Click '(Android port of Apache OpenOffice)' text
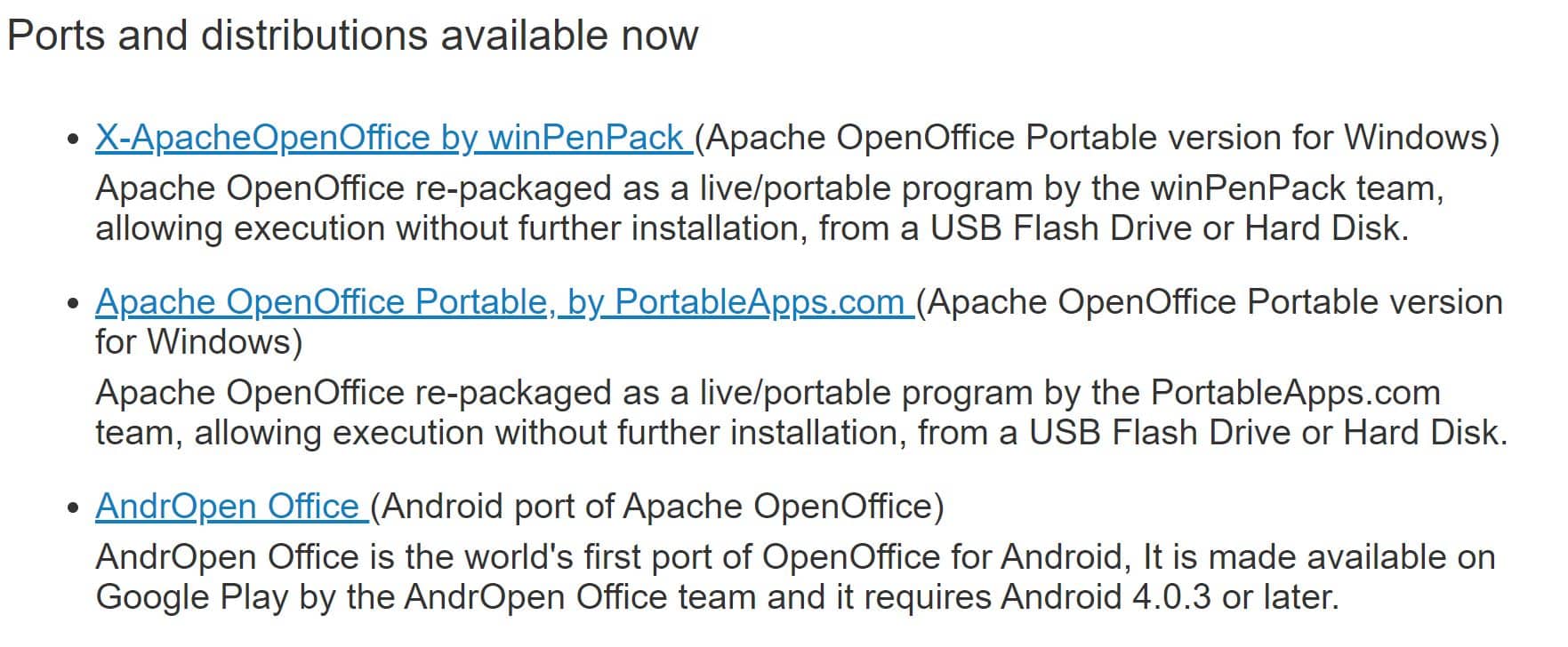The image size is (1568, 647). tap(656, 507)
